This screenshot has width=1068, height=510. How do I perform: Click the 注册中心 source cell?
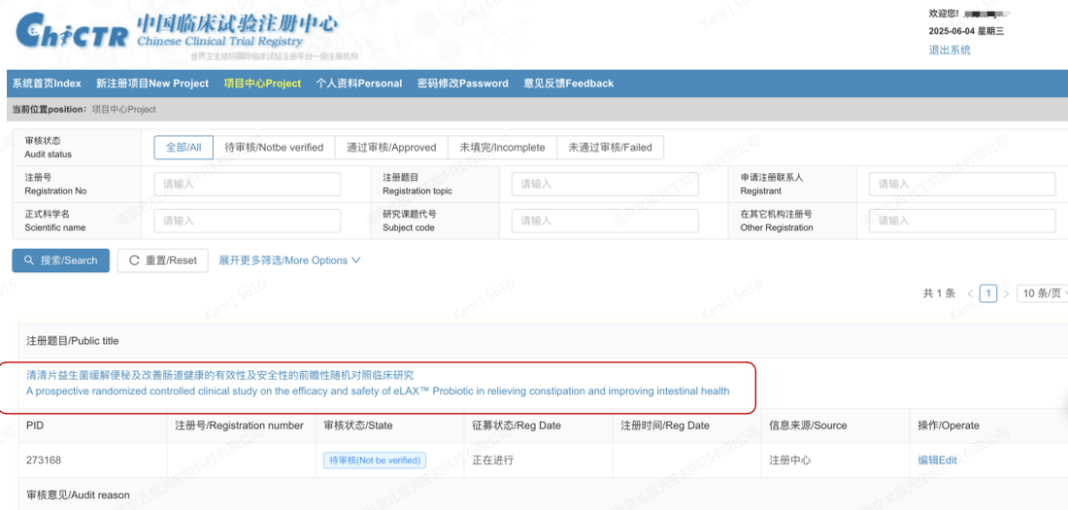pos(790,460)
